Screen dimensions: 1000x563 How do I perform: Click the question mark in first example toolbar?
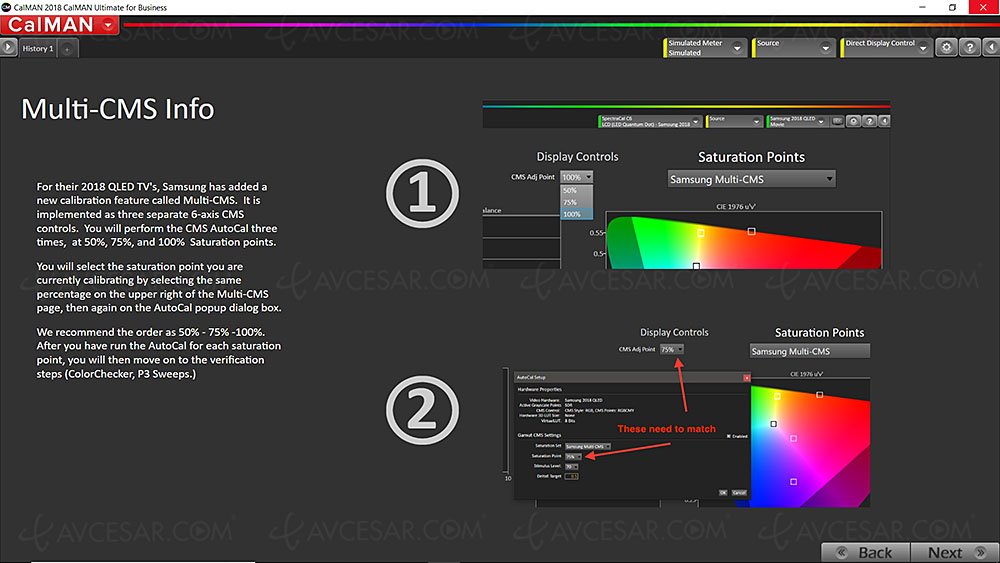point(869,121)
